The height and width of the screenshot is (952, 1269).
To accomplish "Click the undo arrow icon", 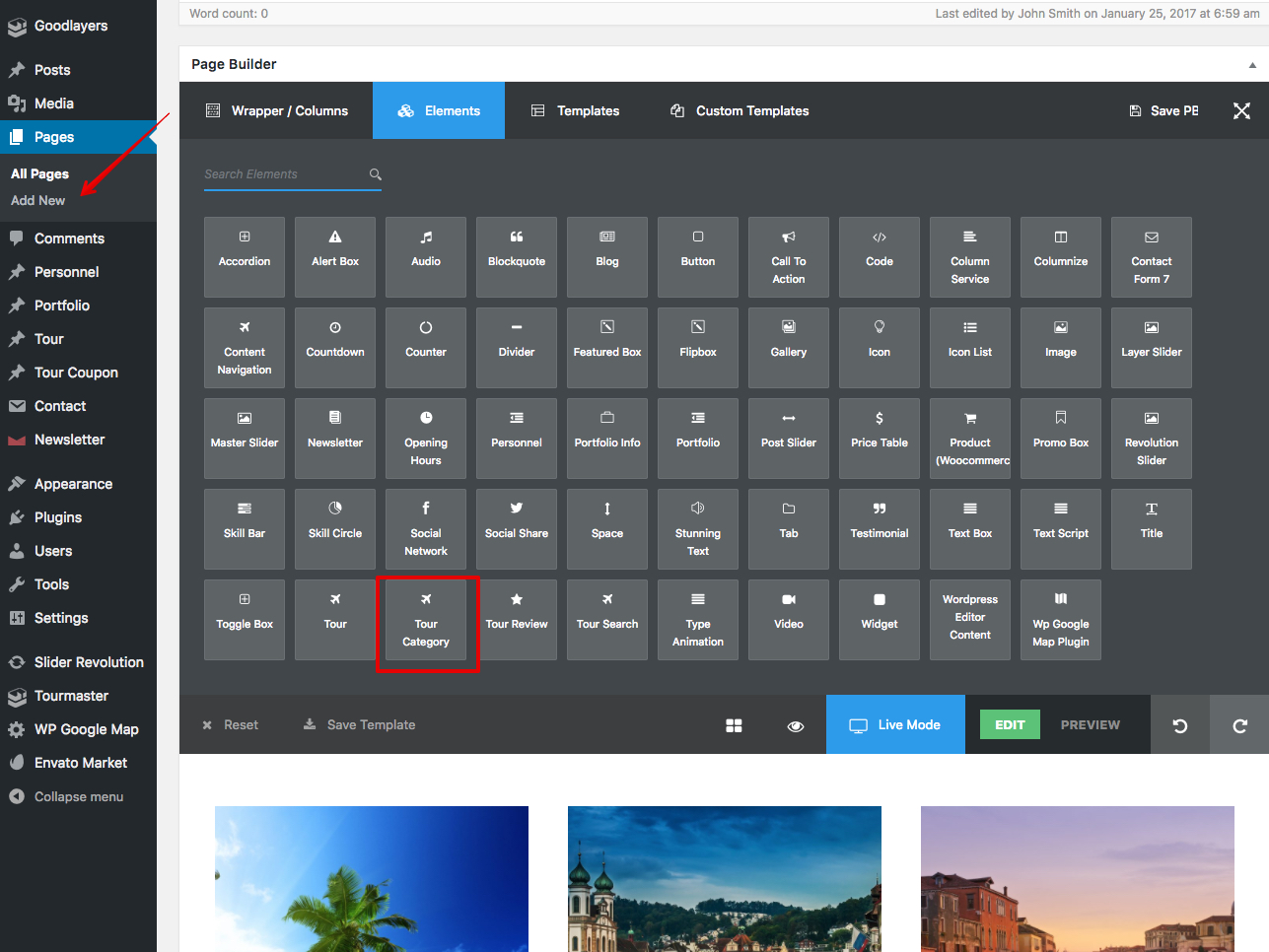I will 1179,725.
